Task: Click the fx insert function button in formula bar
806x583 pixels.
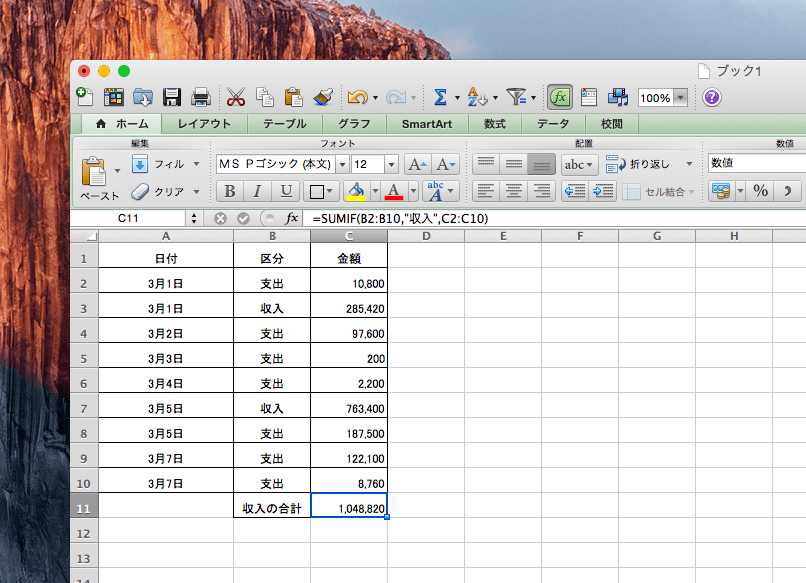Action: point(292,218)
